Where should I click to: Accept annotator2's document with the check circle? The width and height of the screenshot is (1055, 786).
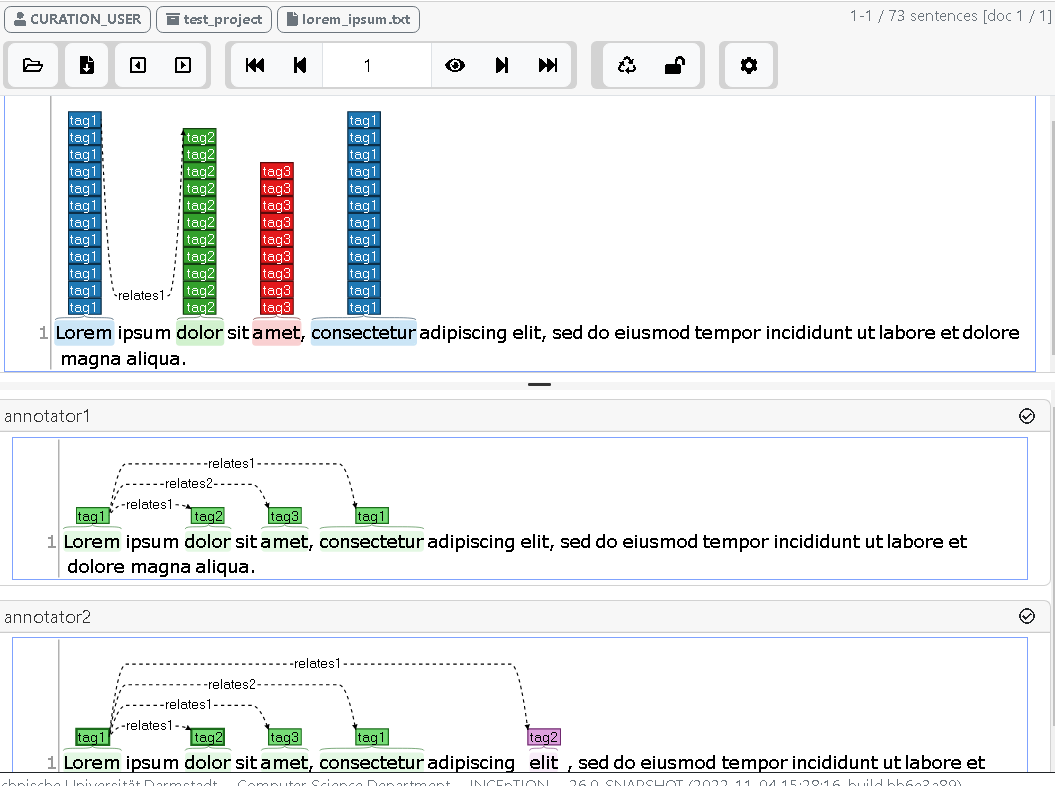(1026, 617)
